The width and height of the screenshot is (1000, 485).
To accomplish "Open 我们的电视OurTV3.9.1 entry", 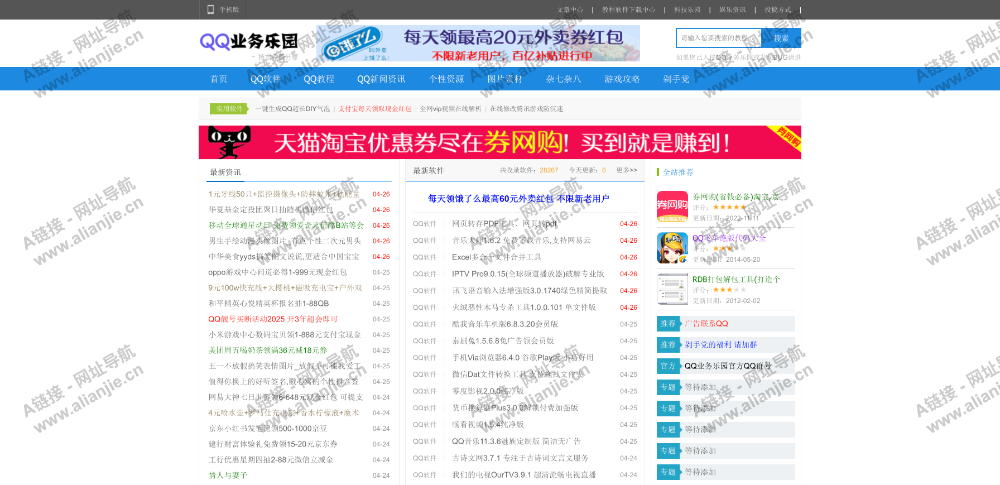I will click(524, 475).
